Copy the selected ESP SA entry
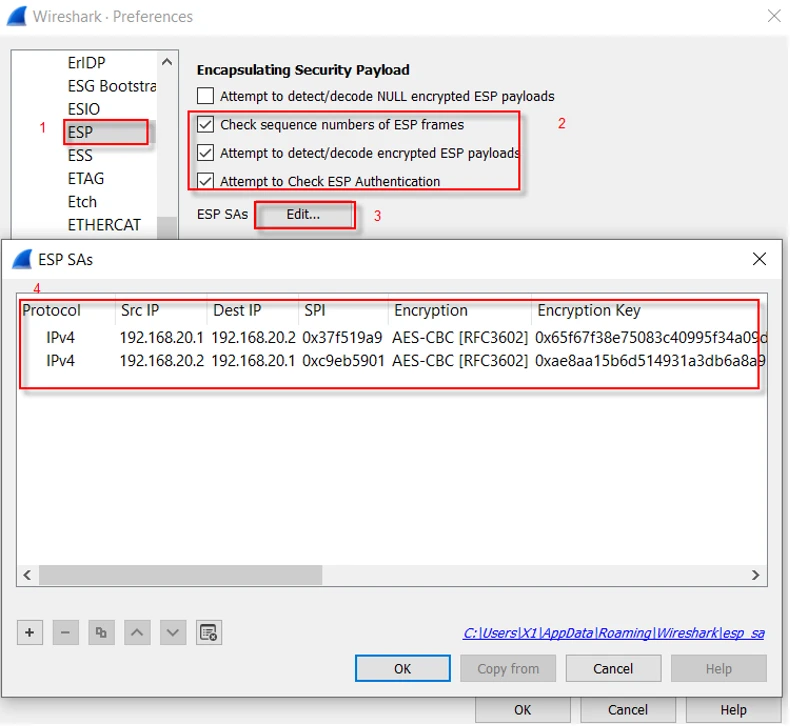 pos(100,632)
